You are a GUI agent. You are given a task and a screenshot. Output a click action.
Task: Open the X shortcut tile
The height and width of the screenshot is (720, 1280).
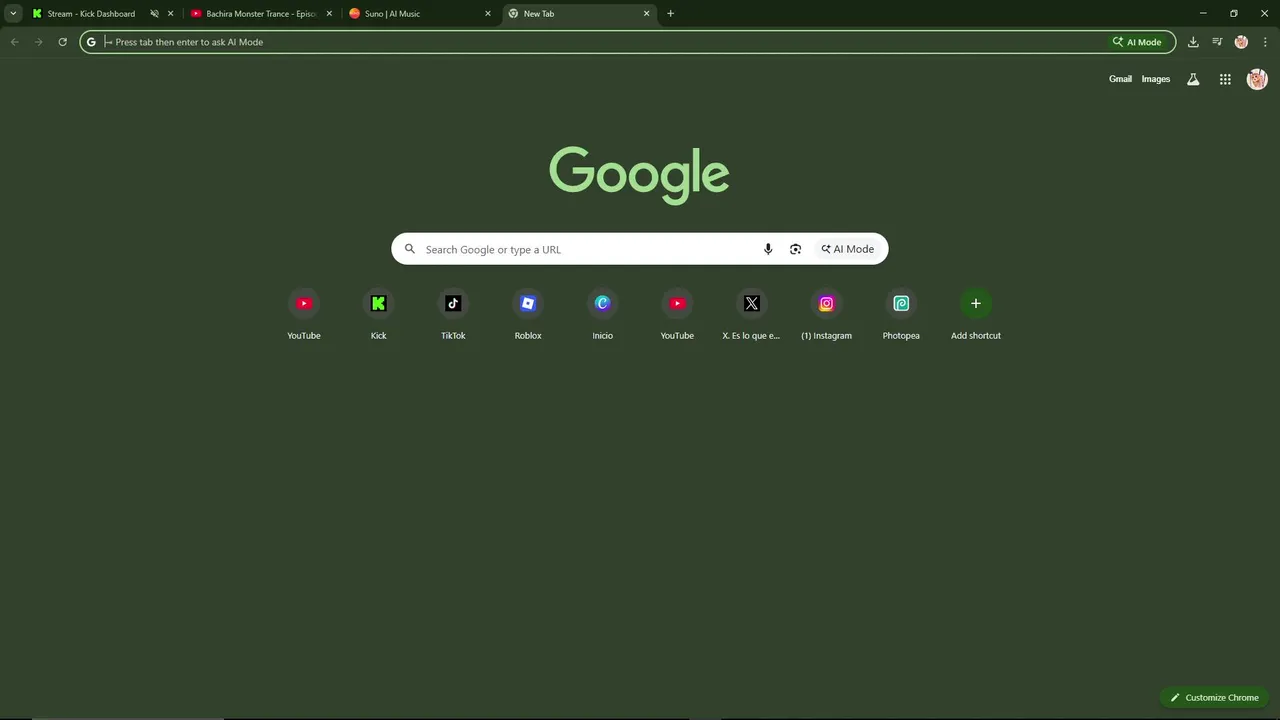[x=752, y=314]
